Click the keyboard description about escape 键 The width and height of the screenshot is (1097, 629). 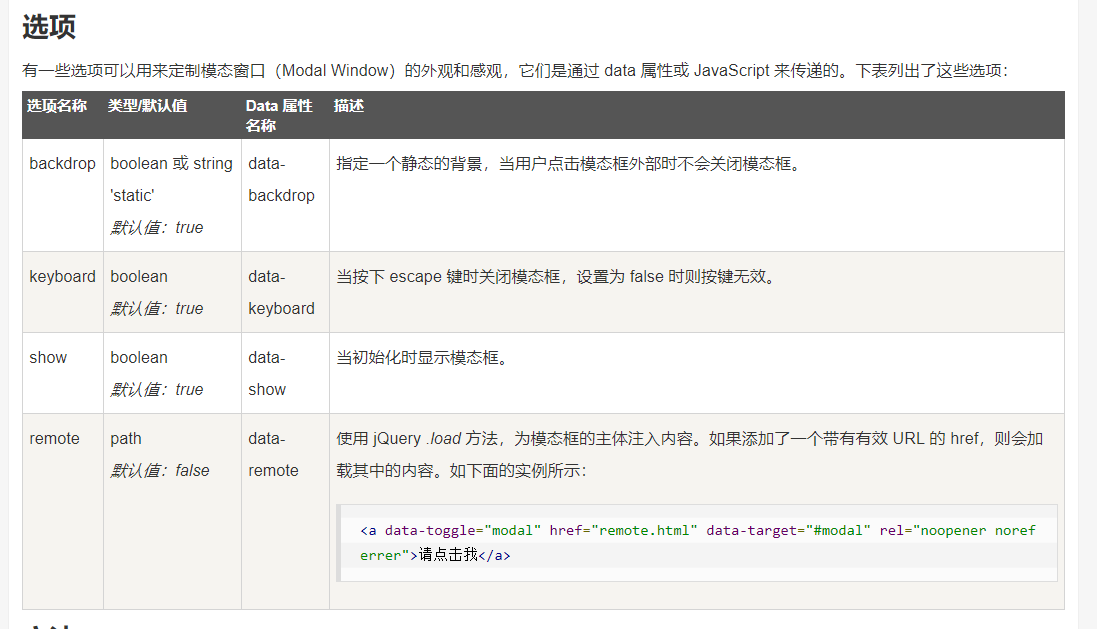(x=556, y=276)
